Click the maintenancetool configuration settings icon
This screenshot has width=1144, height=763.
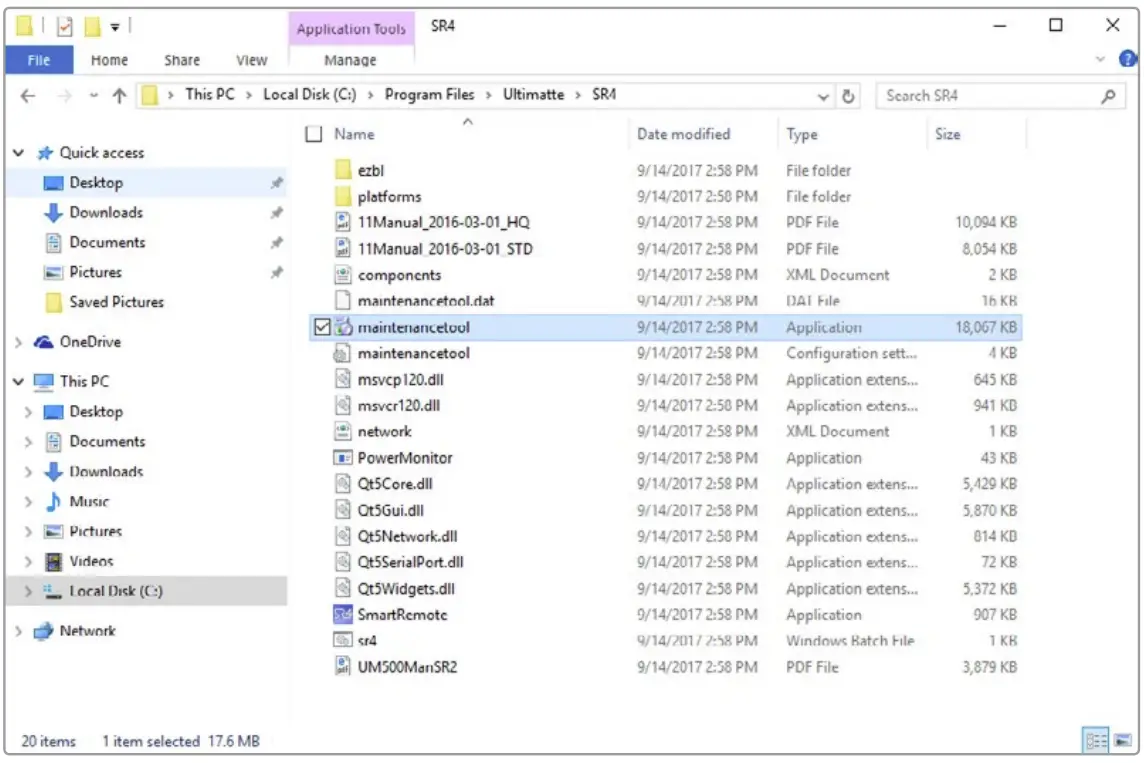click(x=343, y=353)
